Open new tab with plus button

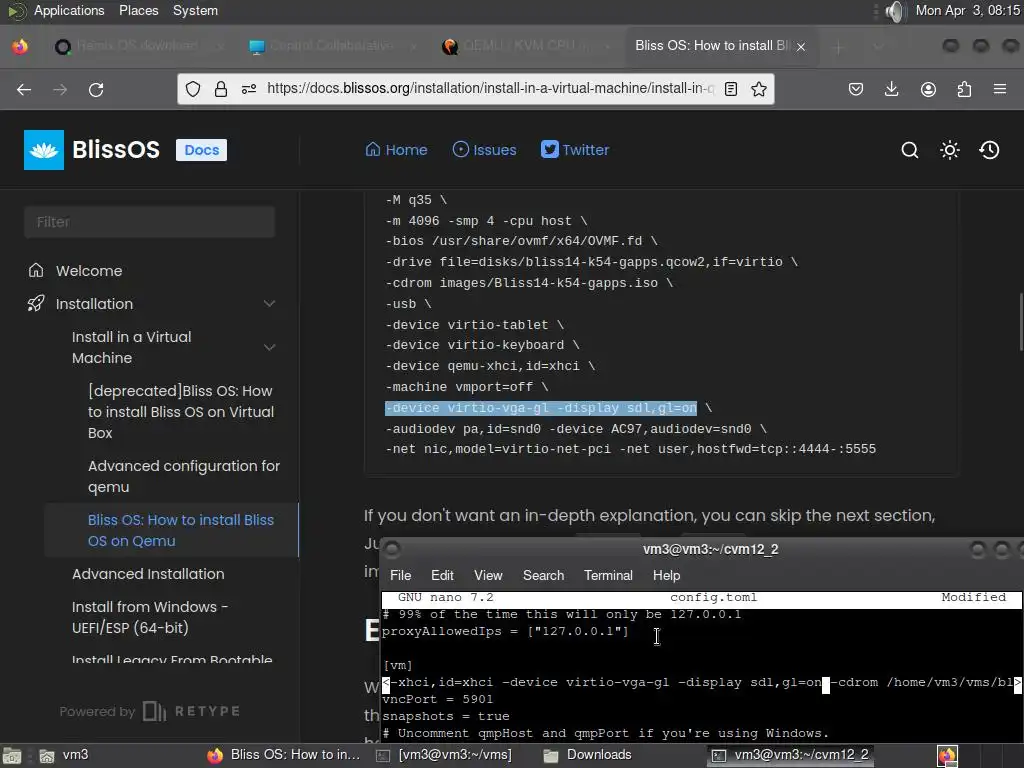(x=839, y=47)
